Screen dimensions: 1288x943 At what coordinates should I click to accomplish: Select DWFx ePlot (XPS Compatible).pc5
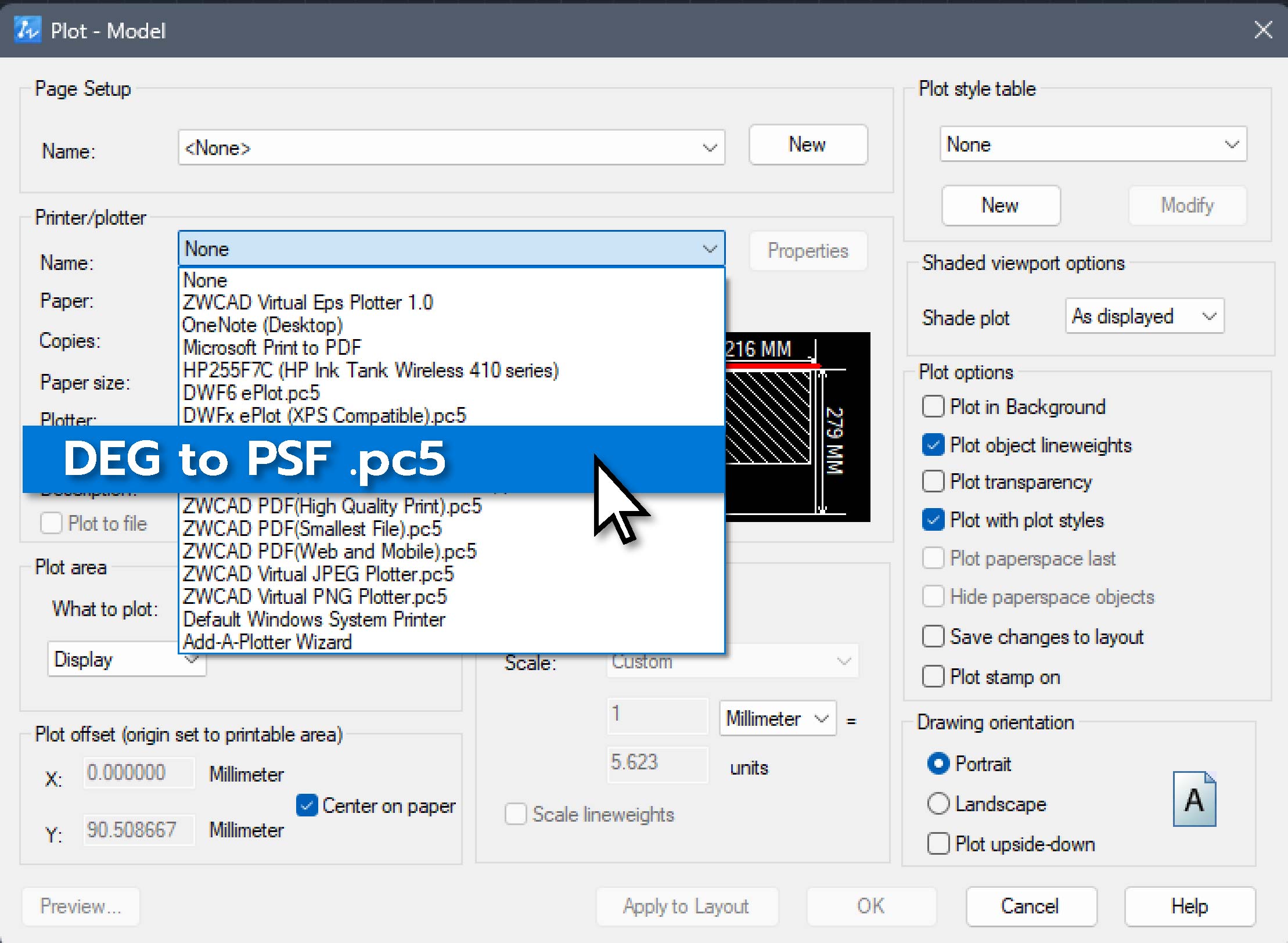451,416
